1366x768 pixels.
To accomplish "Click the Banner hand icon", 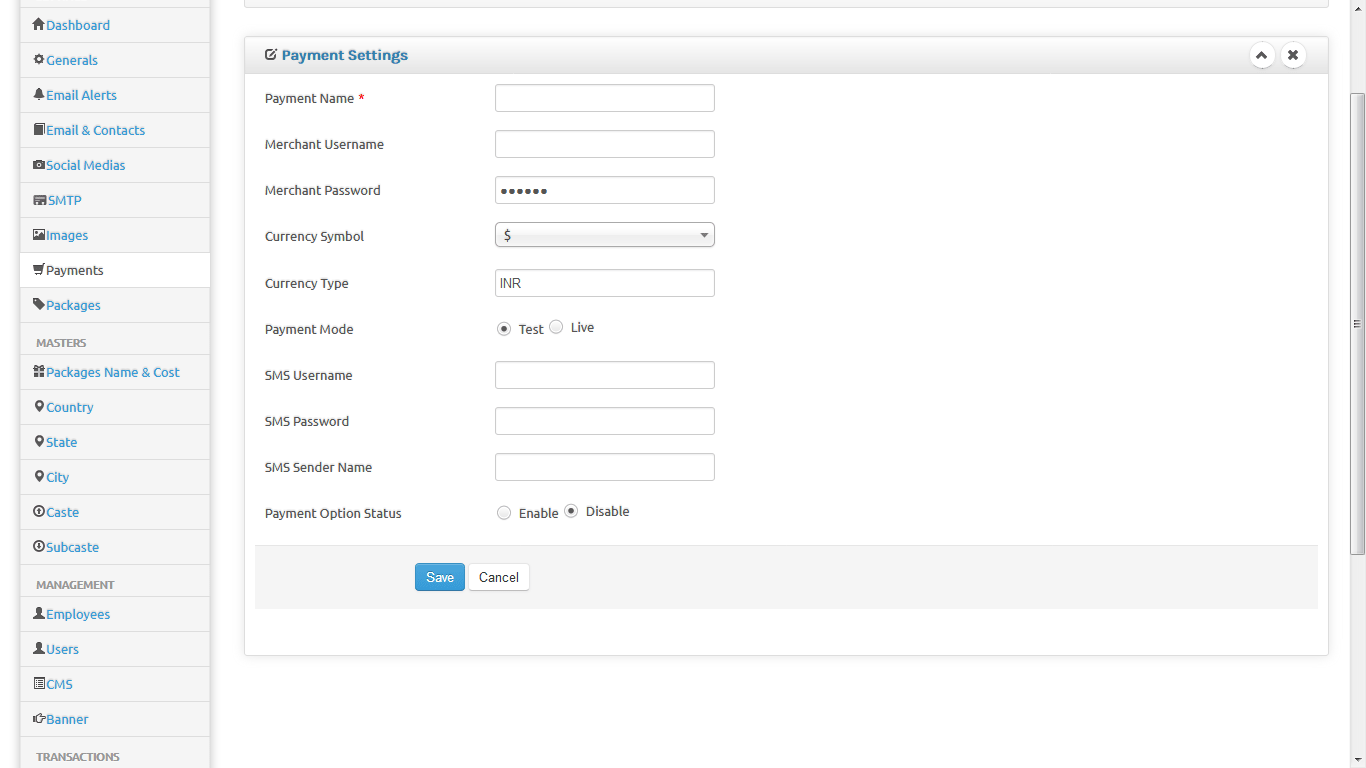I will (x=39, y=718).
